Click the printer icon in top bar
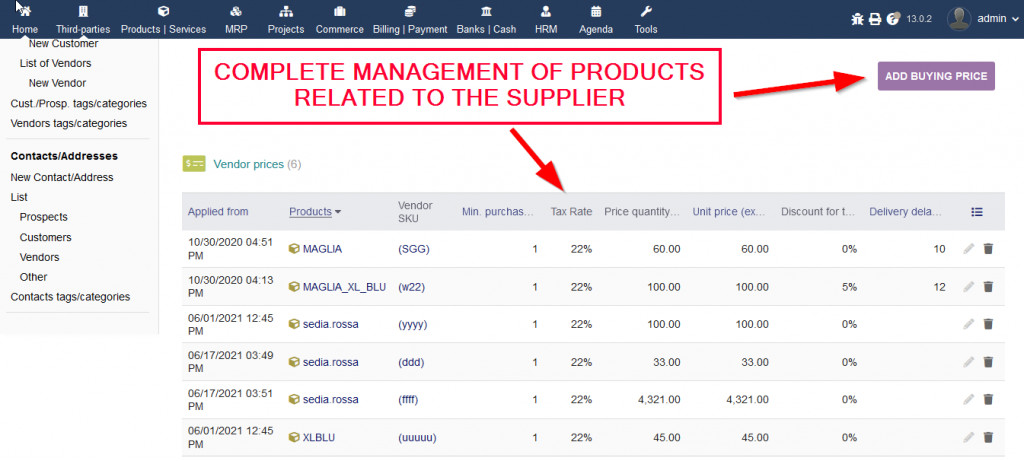Viewport: 1024px width, 461px height. click(x=874, y=18)
